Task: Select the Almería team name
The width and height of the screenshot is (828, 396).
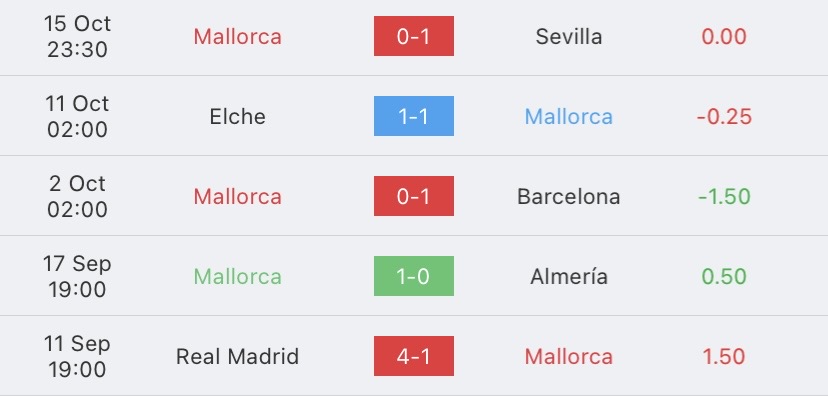Action: click(x=569, y=276)
